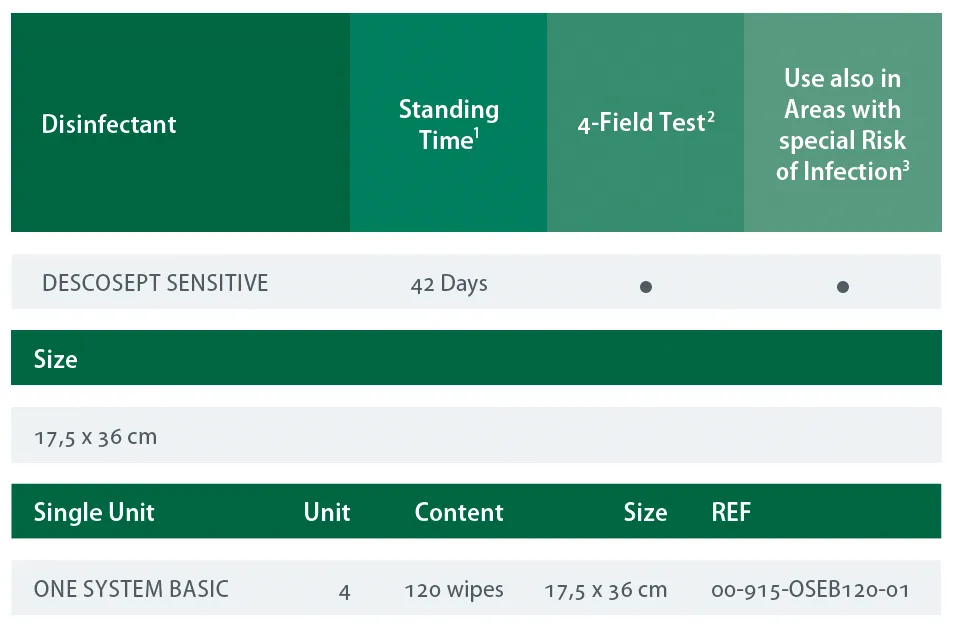958x630 pixels.
Task: Click the DESCOSEPT SENSITIVE product name
Action: click(155, 283)
